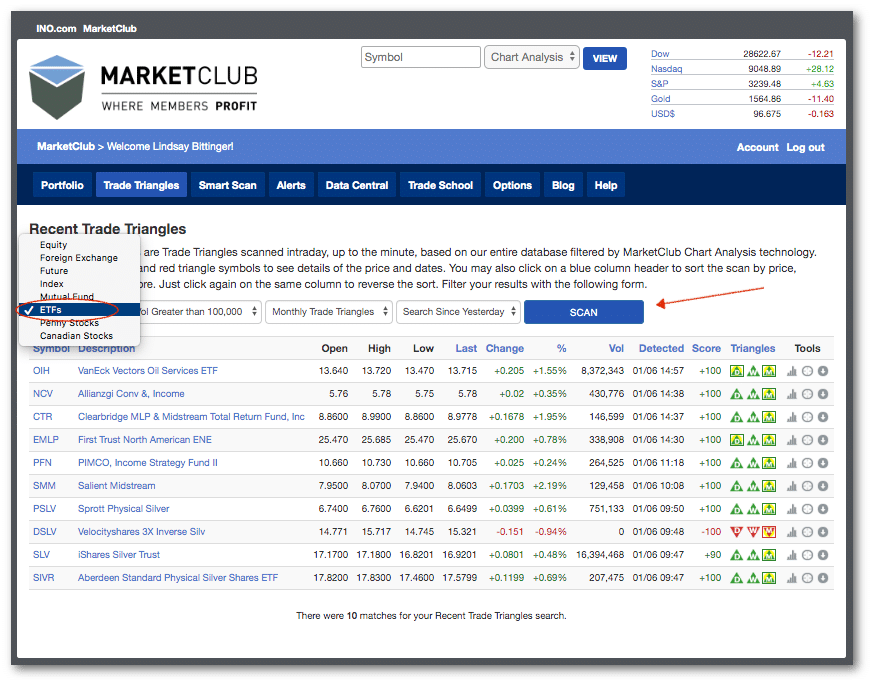Open the VanEck Vectors Oil Services ETF link
This screenshot has width=872, height=684.
[x=147, y=371]
